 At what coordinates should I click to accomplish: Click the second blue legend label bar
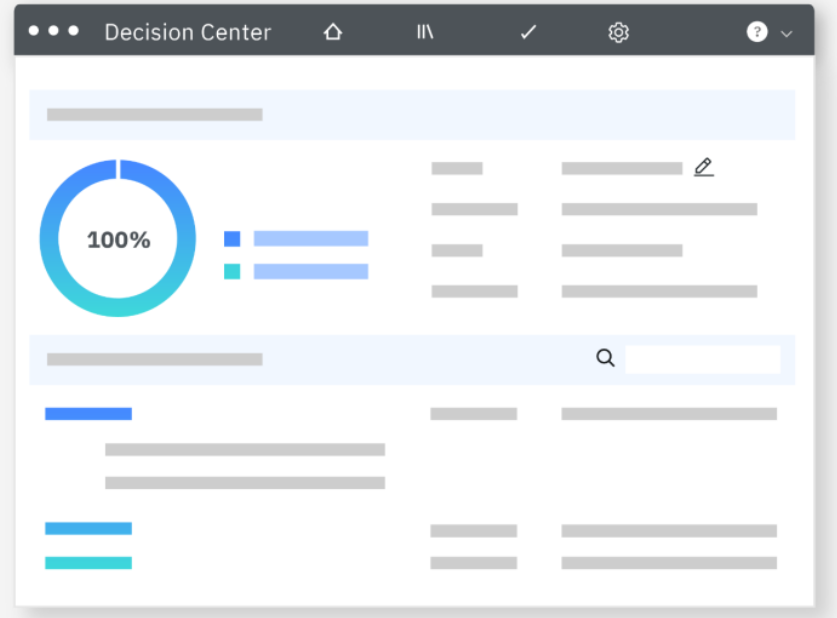[311, 271]
